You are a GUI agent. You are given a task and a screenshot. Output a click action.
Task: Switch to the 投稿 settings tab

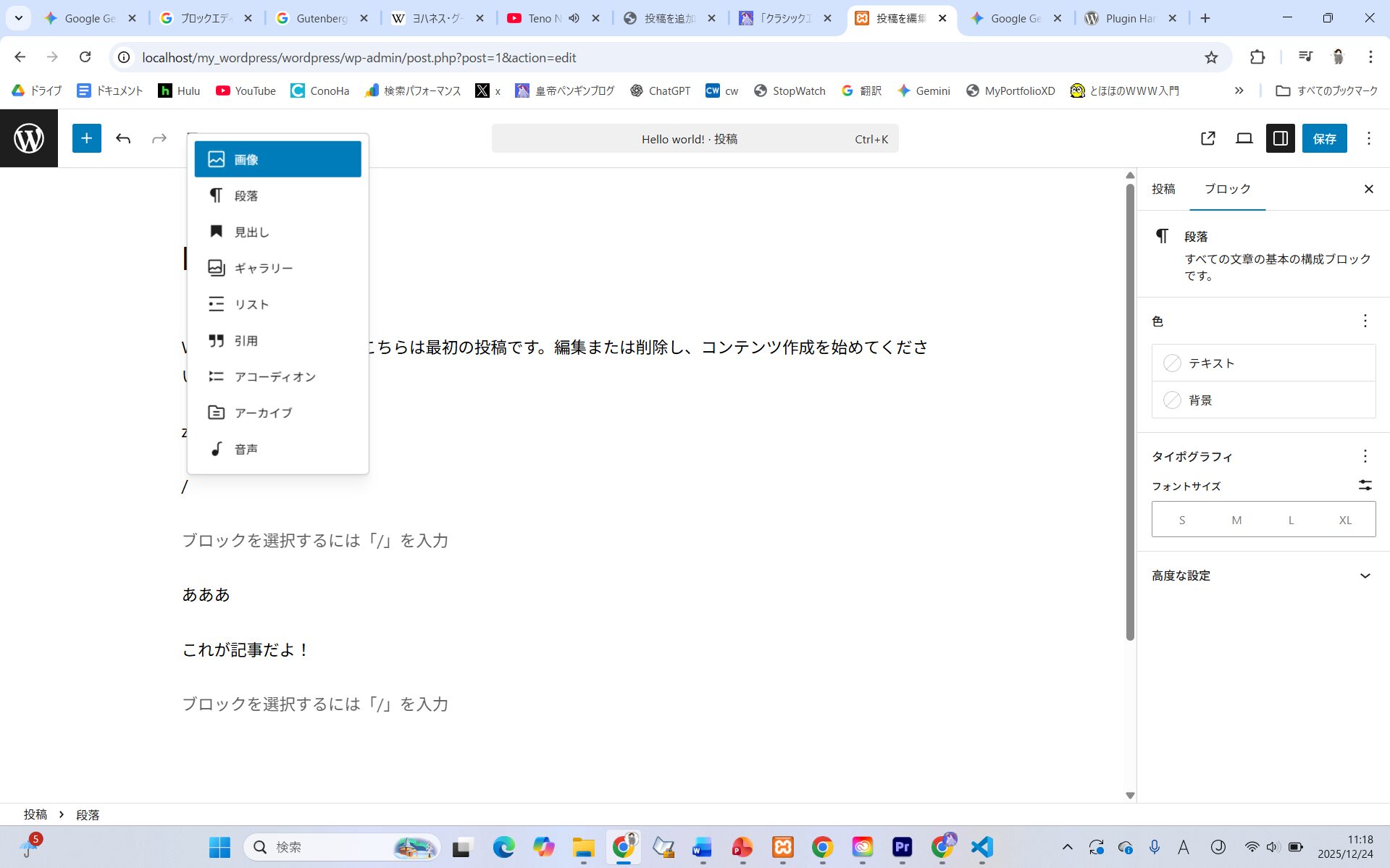[x=1163, y=189]
